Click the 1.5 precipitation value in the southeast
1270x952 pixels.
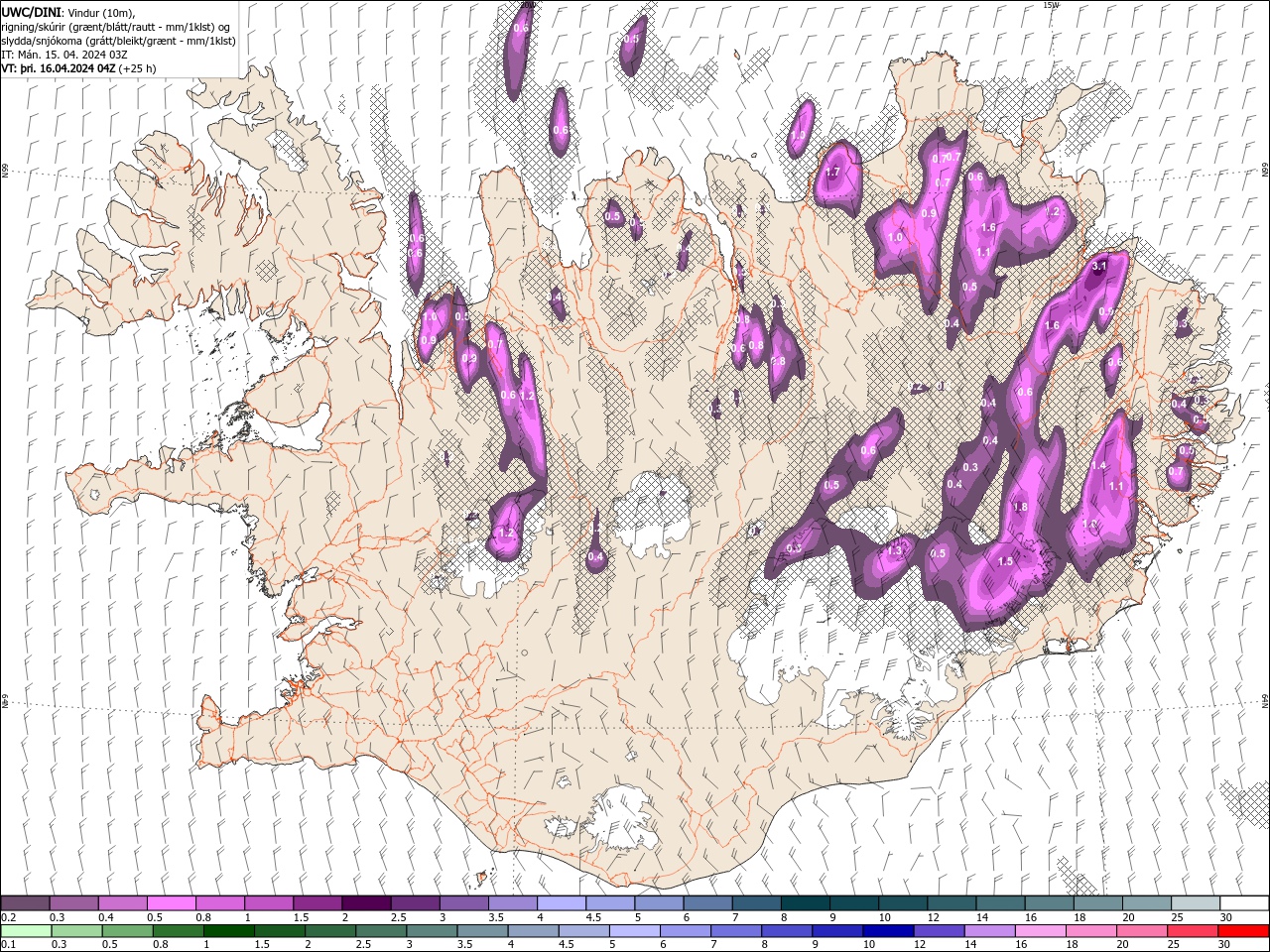tap(1005, 561)
